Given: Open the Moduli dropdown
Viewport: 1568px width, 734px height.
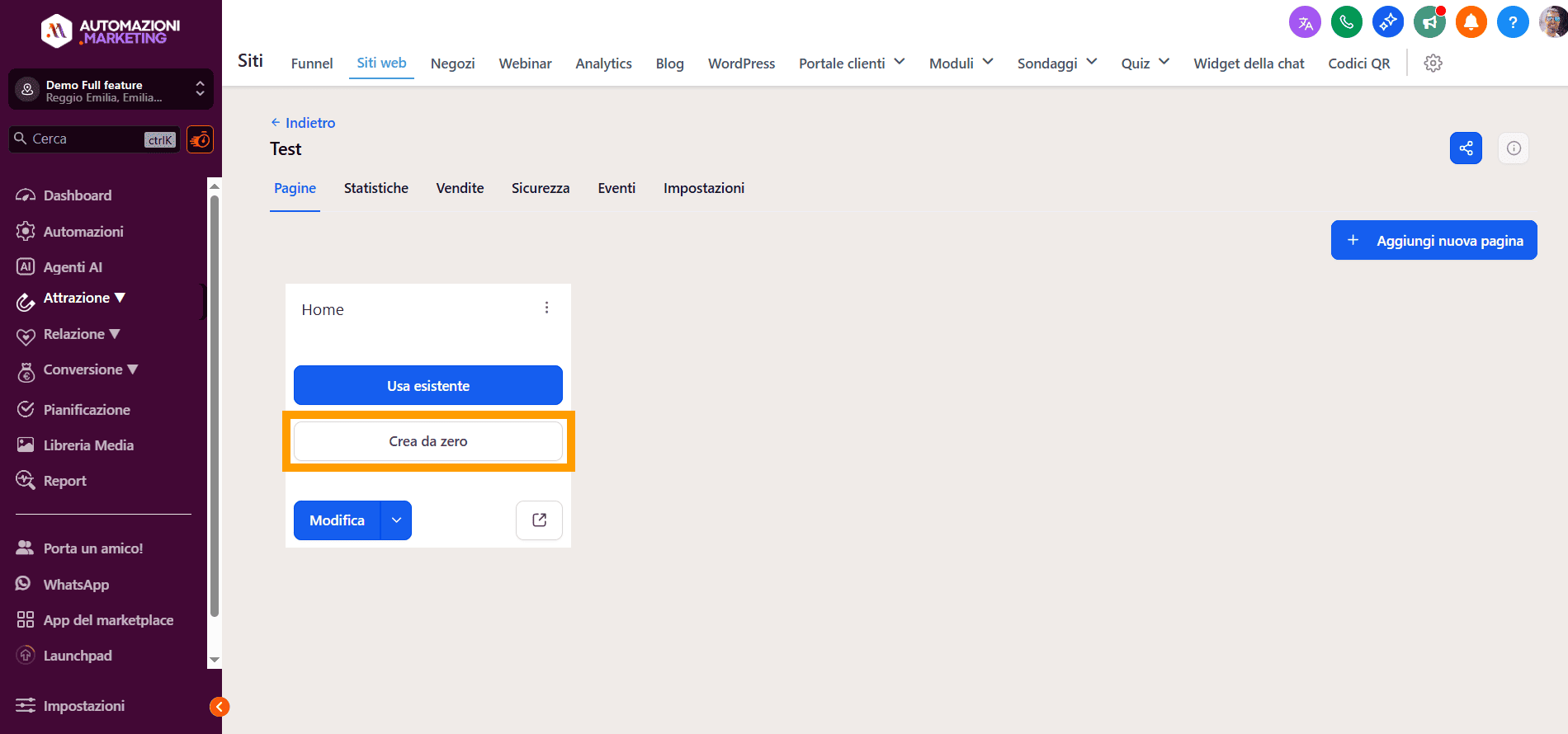Looking at the screenshot, I should pos(961,64).
